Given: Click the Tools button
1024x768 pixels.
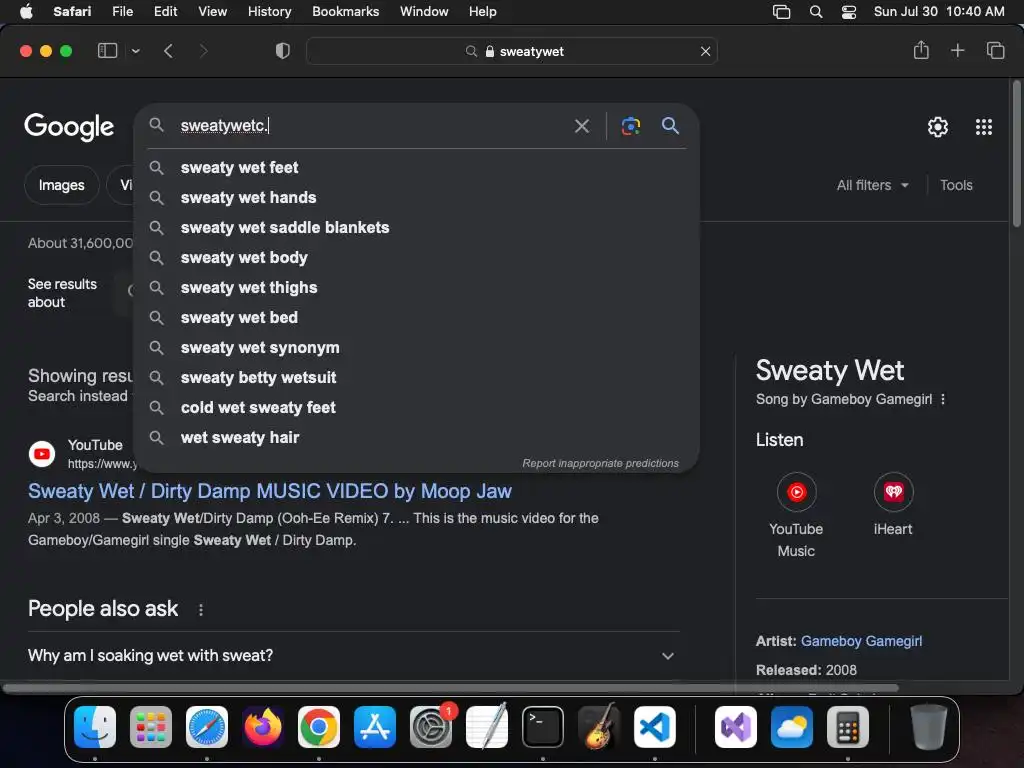Looking at the screenshot, I should coord(956,185).
